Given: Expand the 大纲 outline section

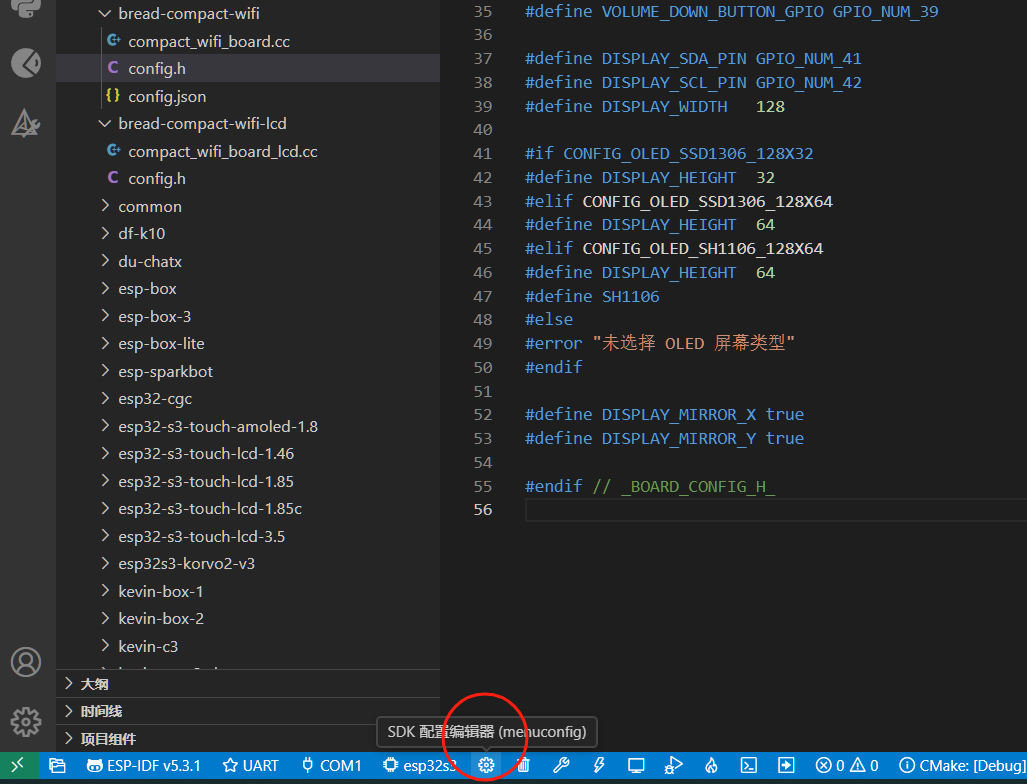Looking at the screenshot, I should 94,684.
